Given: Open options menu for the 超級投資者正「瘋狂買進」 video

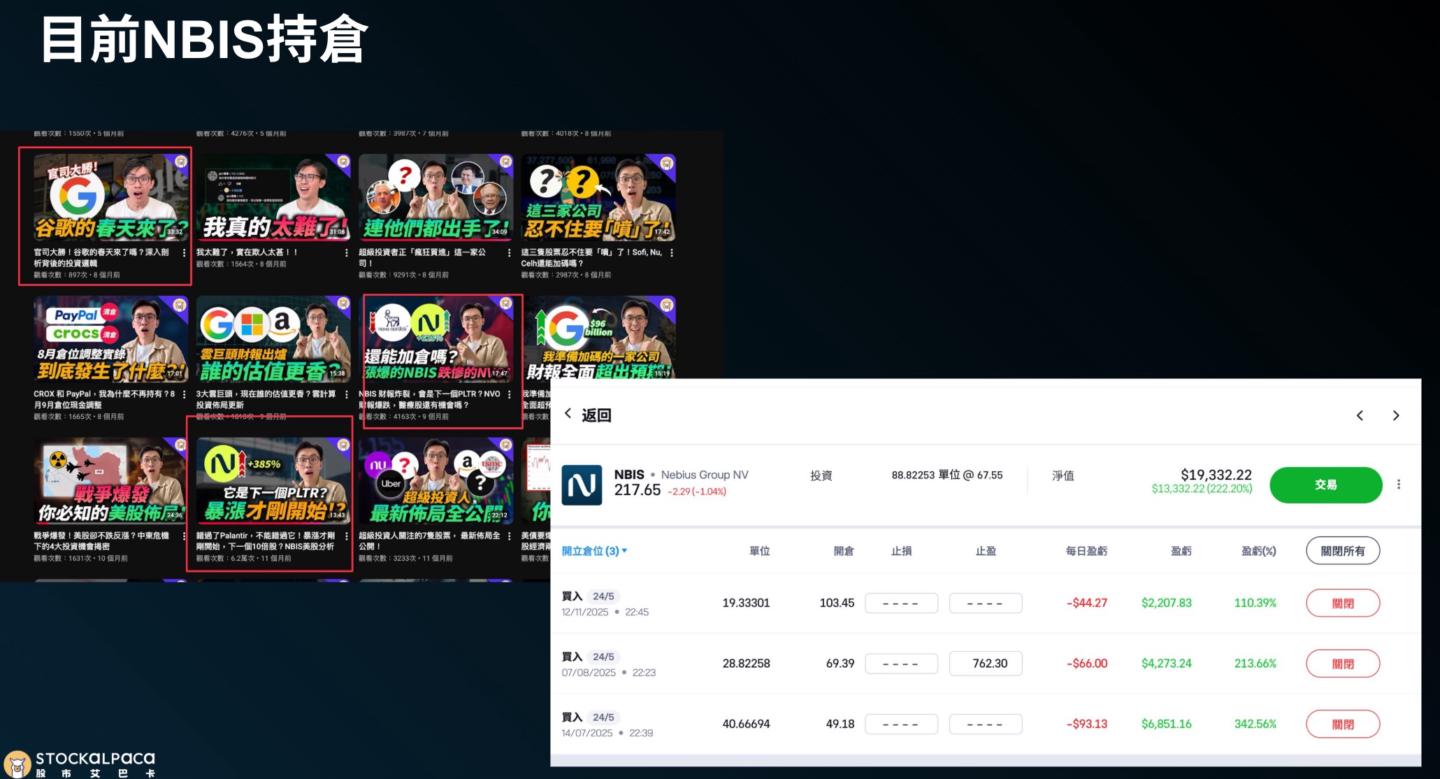Looking at the screenshot, I should pyautogui.click(x=509, y=254).
